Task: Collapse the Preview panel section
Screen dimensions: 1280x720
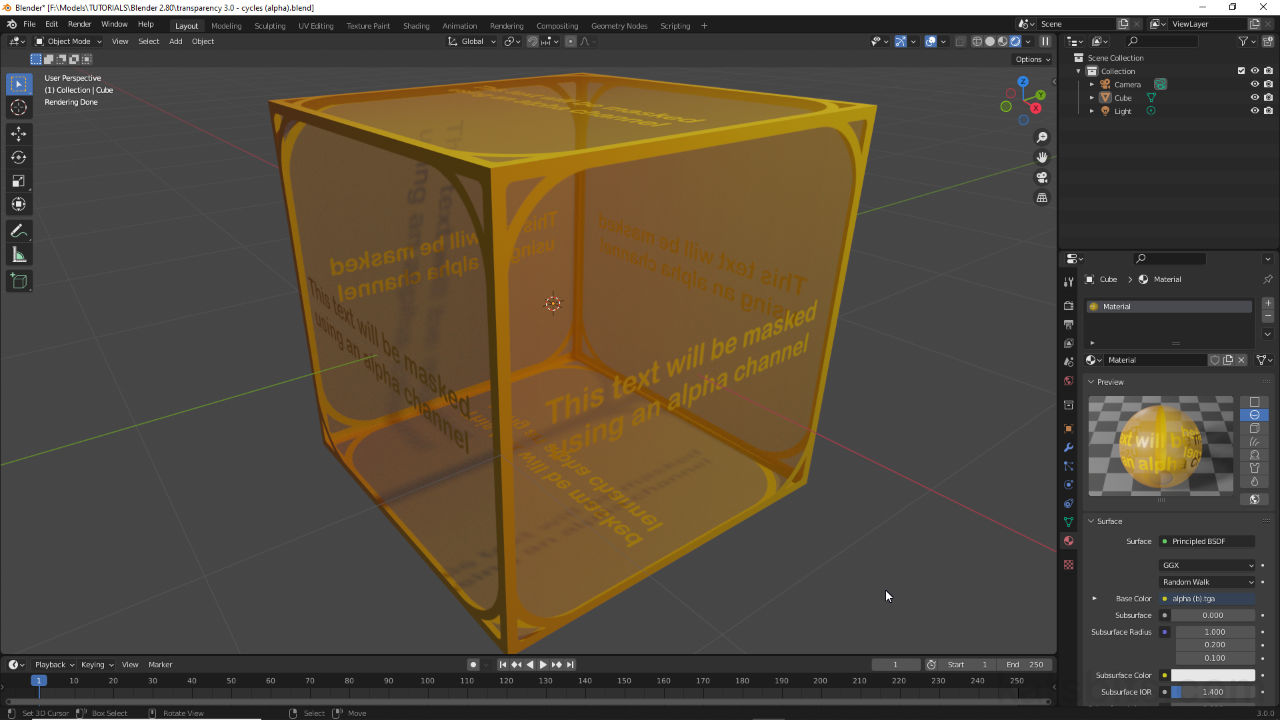Action: click(1110, 382)
